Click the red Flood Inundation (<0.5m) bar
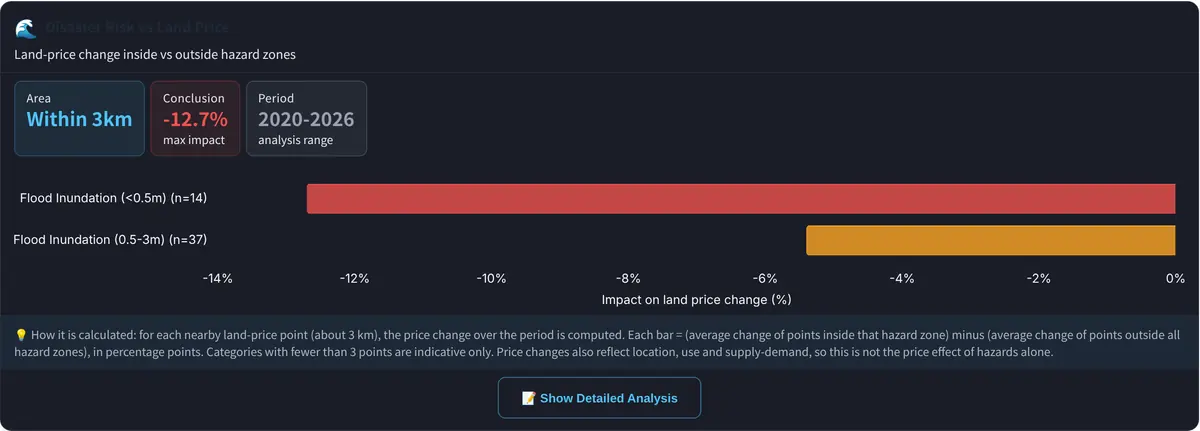Image resolution: width=1200 pixels, height=431 pixels. (x=741, y=198)
